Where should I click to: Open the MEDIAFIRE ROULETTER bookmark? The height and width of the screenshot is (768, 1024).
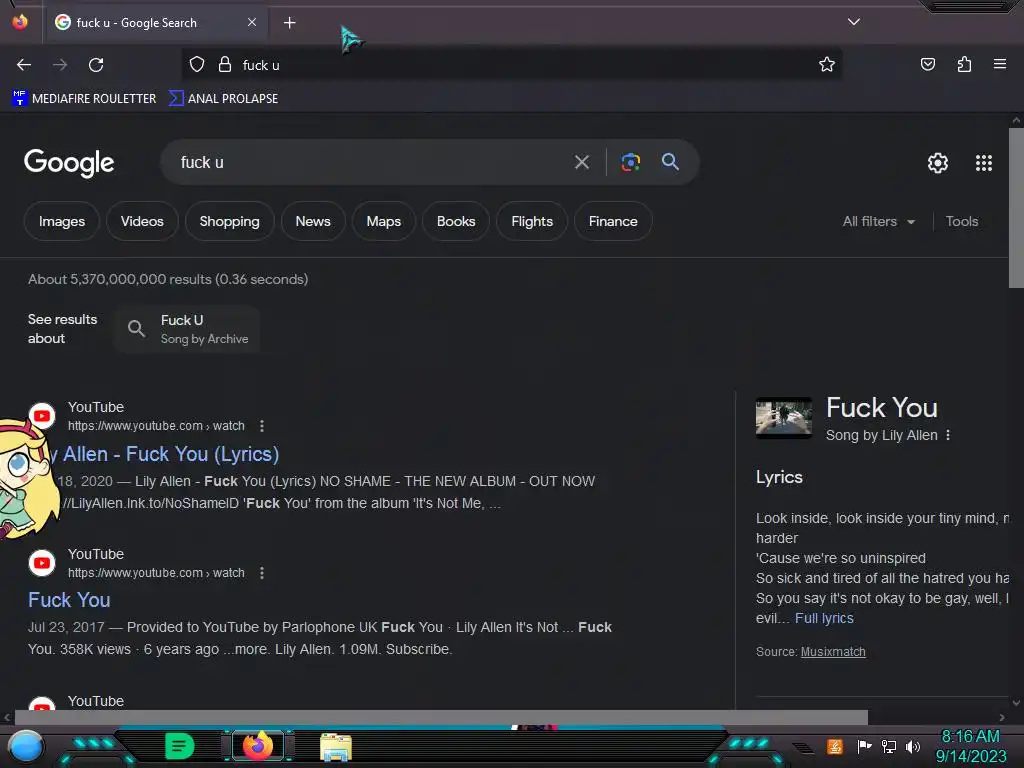tap(84, 99)
